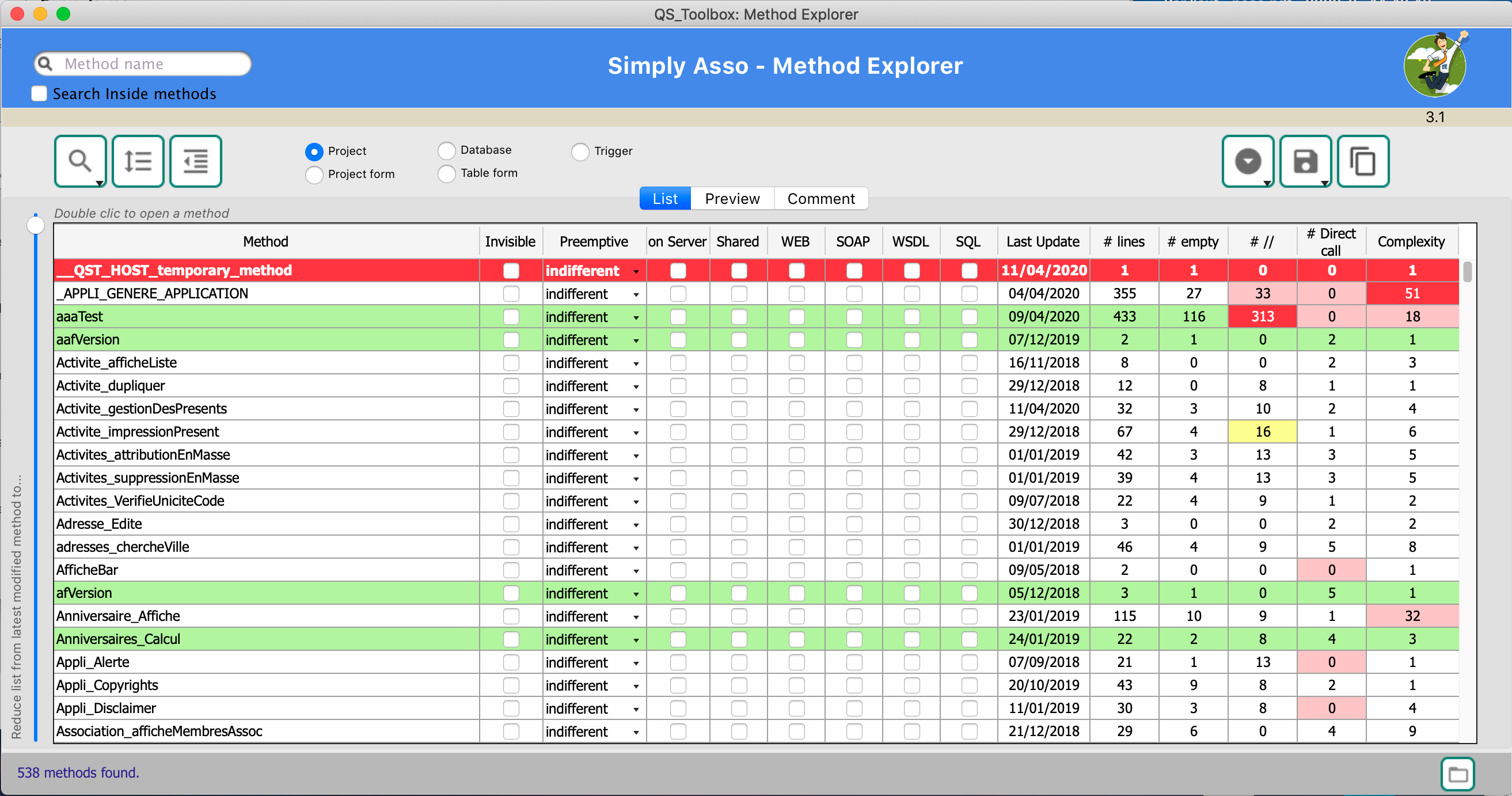This screenshot has width=1512, height=796.
Task: Click the copy documents icon
Action: (1362, 161)
